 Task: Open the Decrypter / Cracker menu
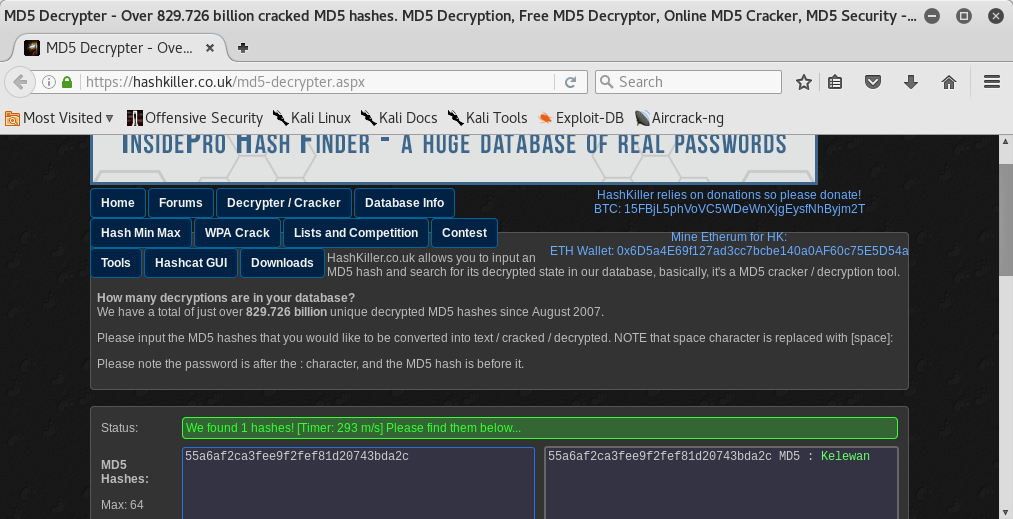click(284, 203)
